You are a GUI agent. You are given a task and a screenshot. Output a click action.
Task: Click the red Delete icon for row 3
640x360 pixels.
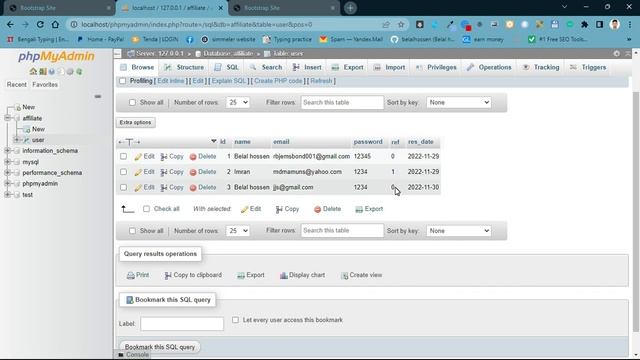(x=193, y=188)
